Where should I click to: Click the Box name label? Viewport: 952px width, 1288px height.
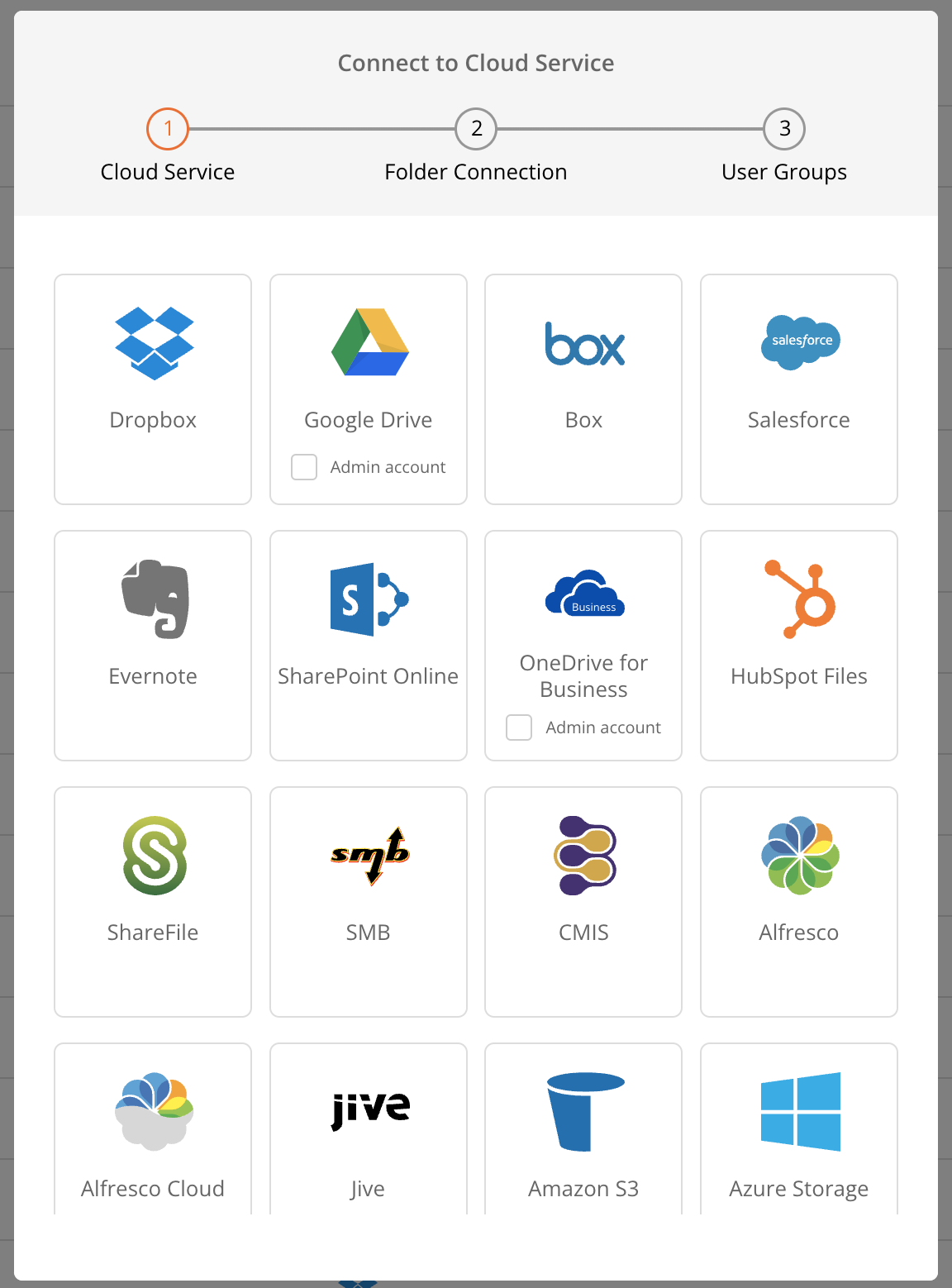tap(583, 420)
